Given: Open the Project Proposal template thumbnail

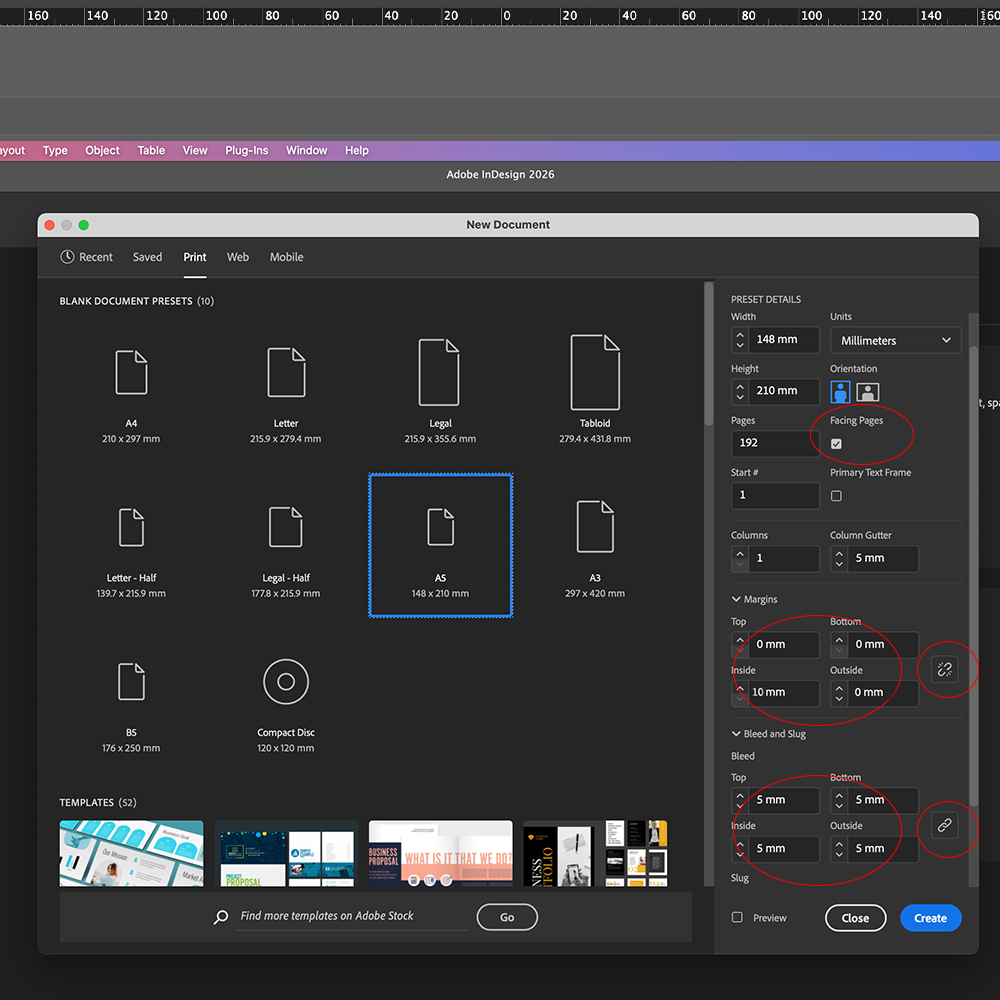Looking at the screenshot, I should [x=286, y=853].
